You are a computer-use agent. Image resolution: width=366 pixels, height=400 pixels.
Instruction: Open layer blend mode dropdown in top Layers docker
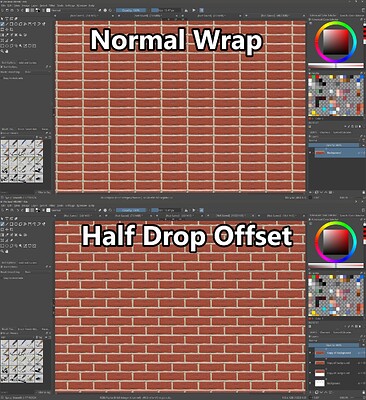pos(334,140)
